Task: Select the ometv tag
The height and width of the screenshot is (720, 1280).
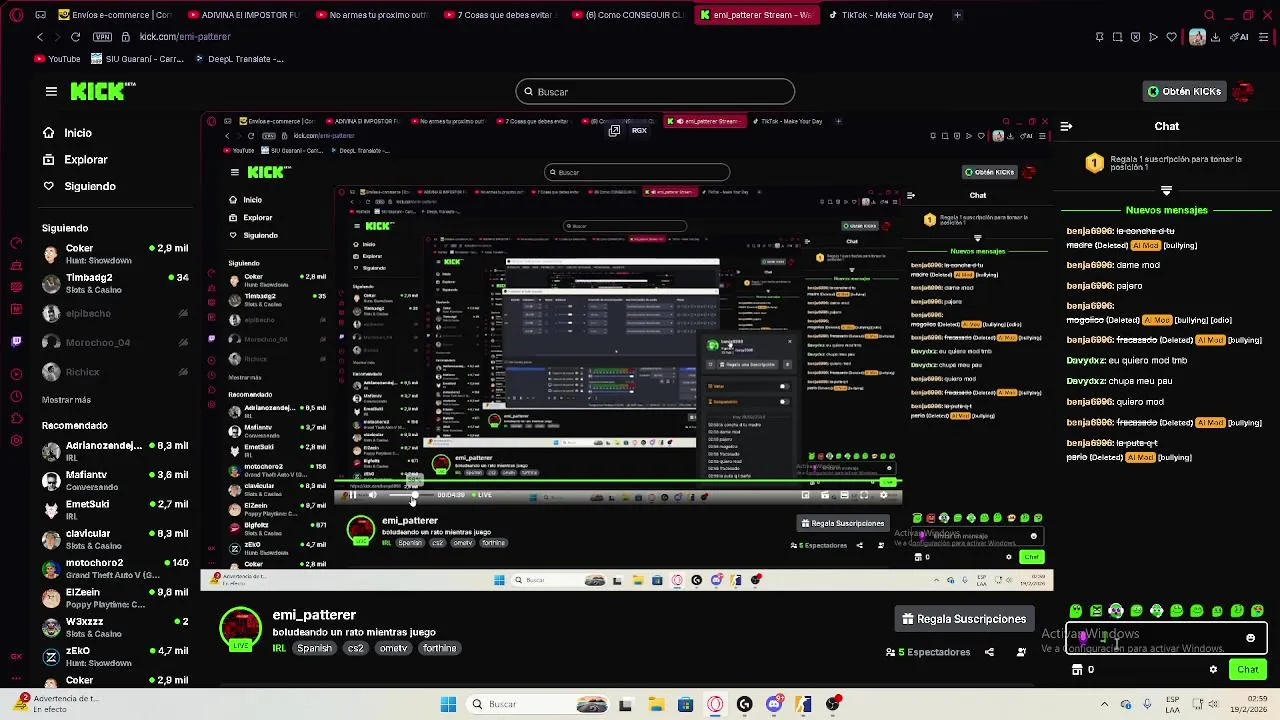Action: coord(393,648)
